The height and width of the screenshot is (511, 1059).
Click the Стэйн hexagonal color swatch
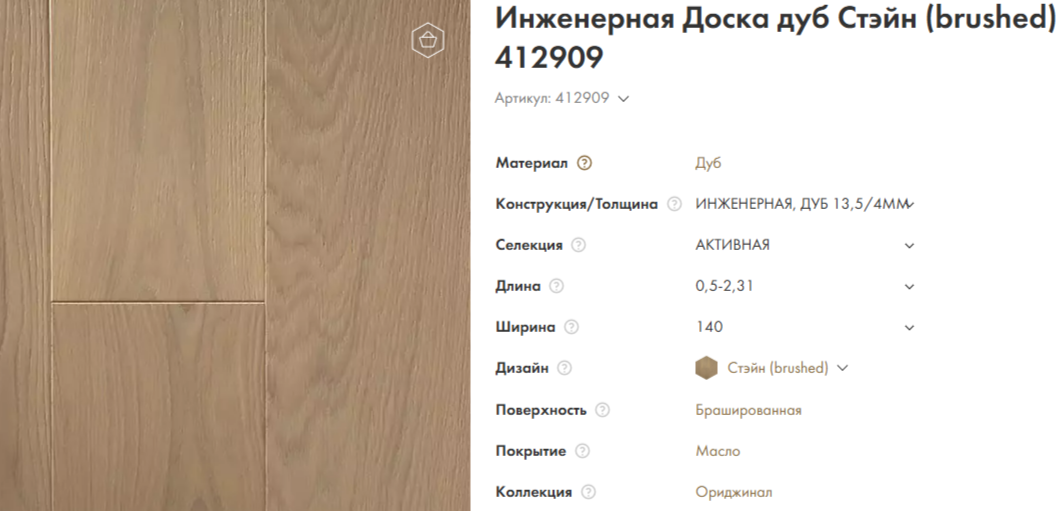pos(707,368)
